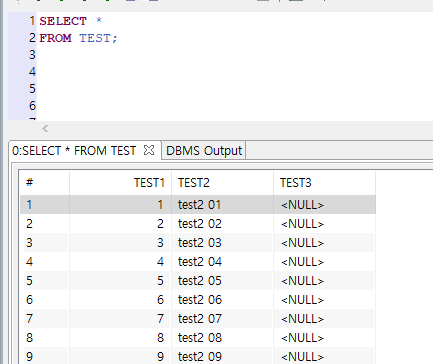This screenshot has height=364, width=433.
Task: Click the FROM keyword in the editor
Action: [x=55, y=38]
